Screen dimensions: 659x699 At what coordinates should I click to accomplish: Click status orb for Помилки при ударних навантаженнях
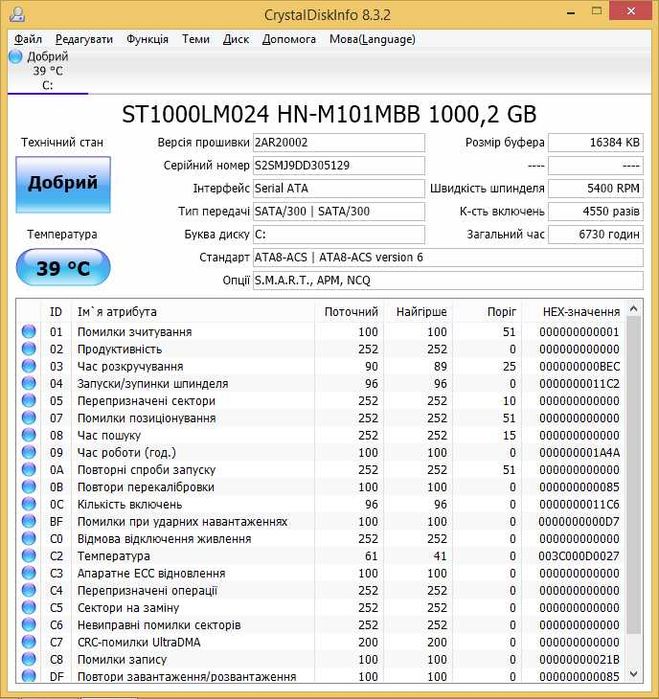click(29, 521)
